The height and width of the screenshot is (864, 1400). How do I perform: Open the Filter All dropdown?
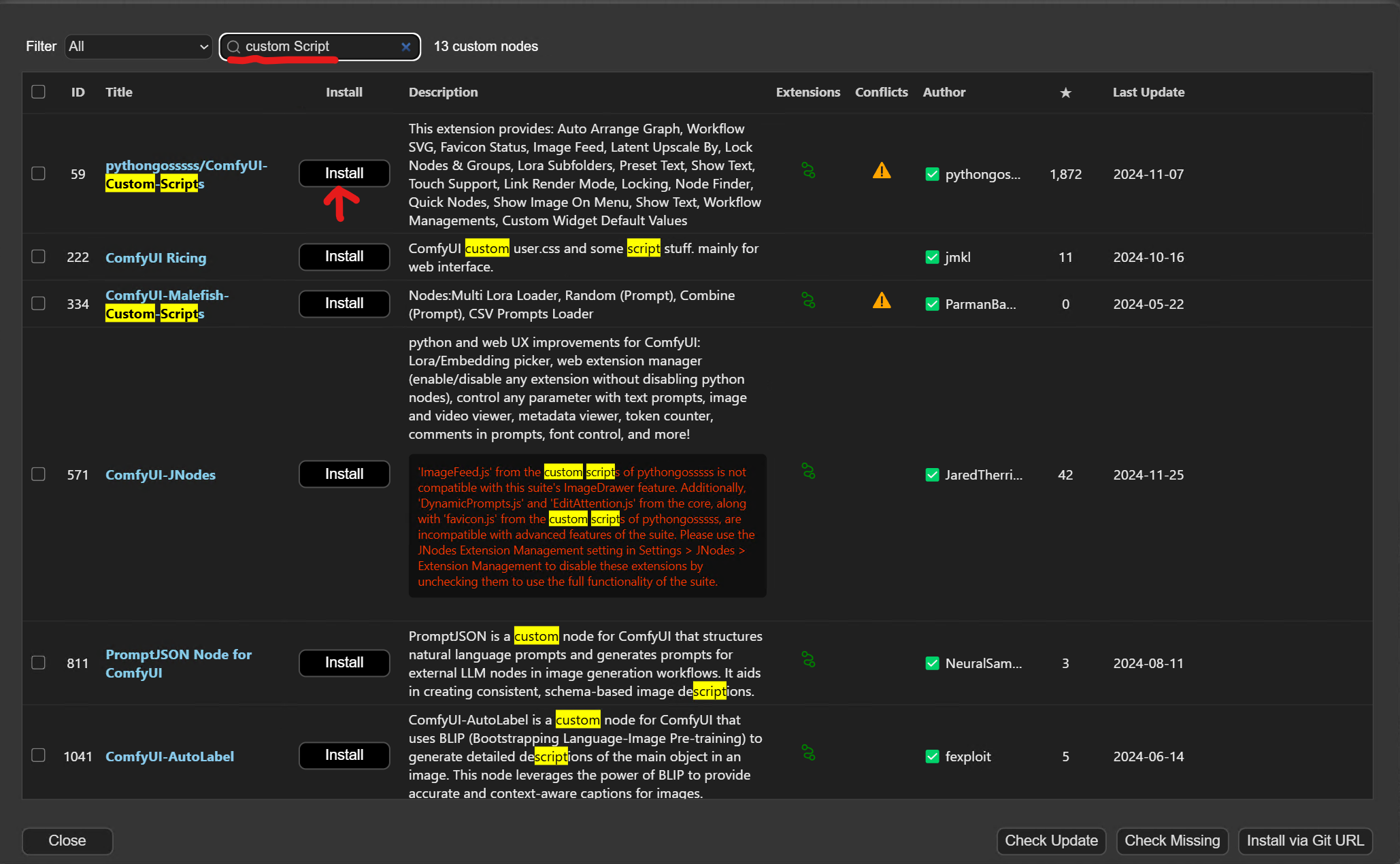pos(138,47)
